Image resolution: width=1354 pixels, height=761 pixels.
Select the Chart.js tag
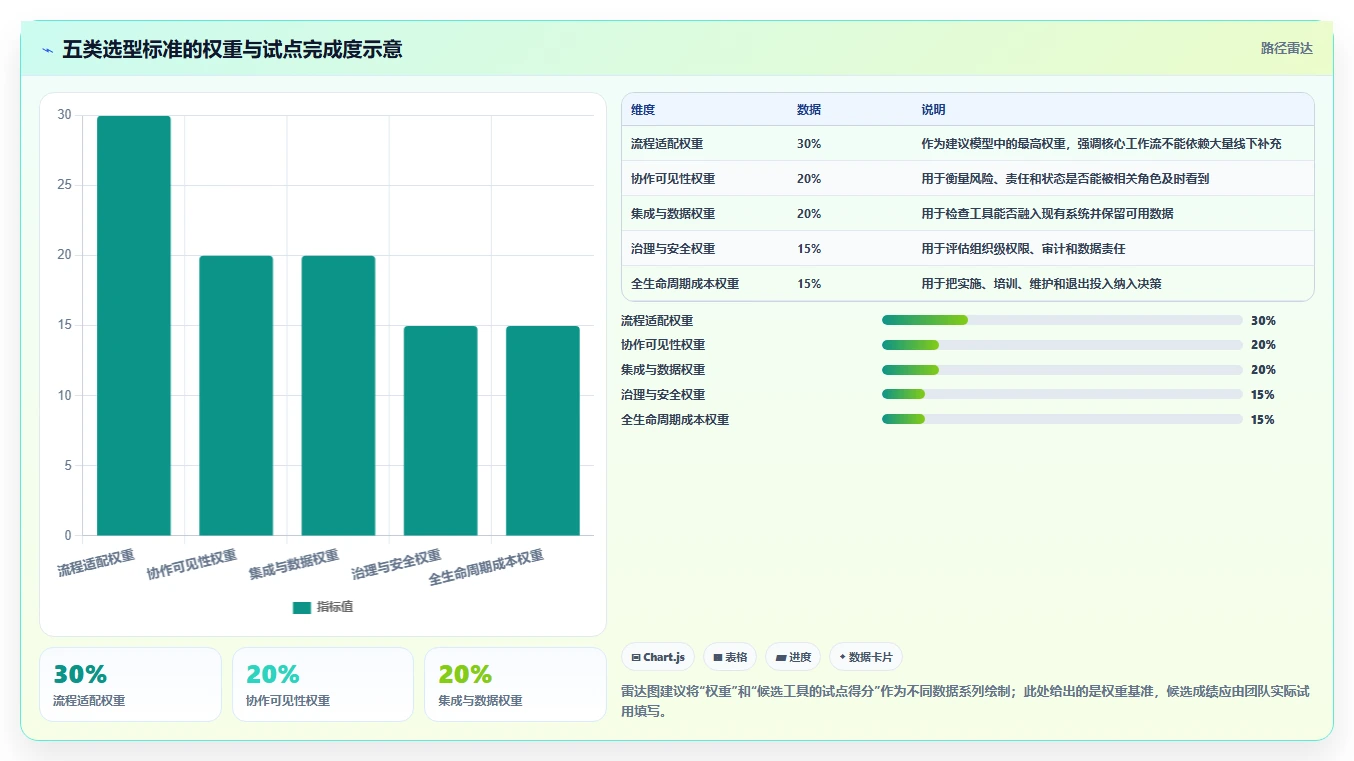click(x=658, y=657)
